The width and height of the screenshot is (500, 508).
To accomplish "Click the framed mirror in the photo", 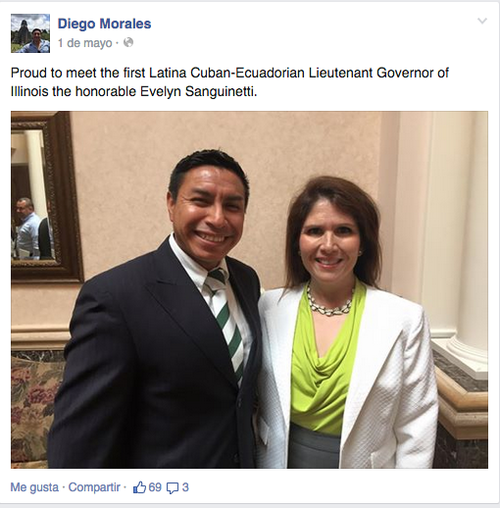I will [45, 197].
